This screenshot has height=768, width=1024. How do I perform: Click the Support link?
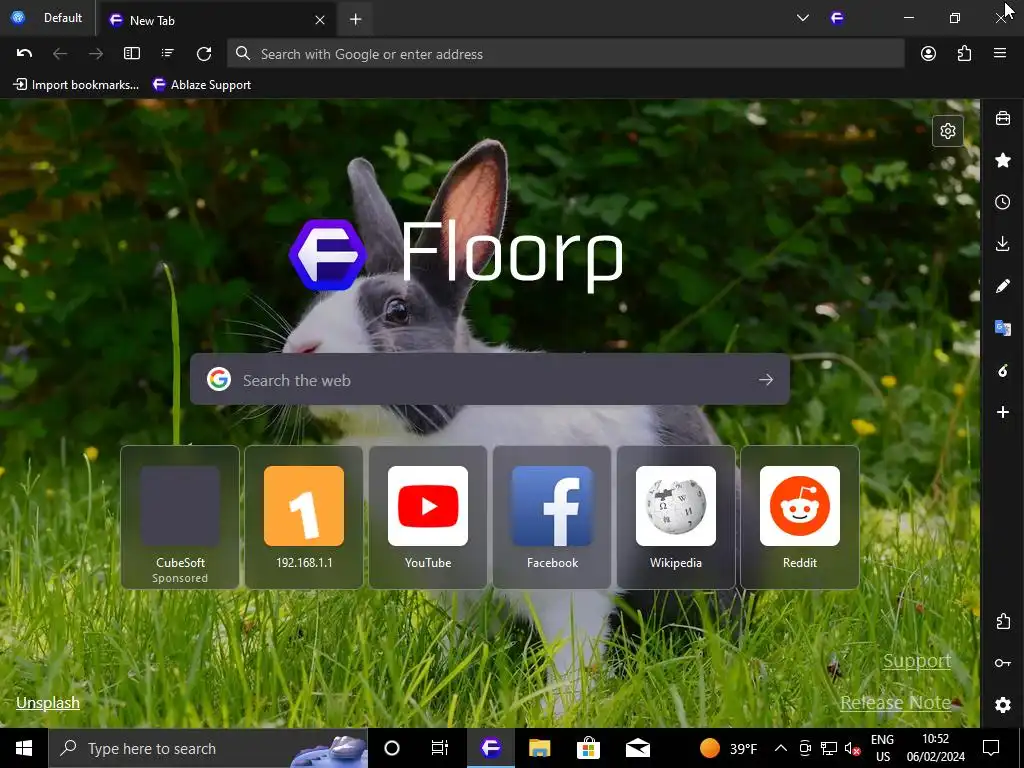917,661
